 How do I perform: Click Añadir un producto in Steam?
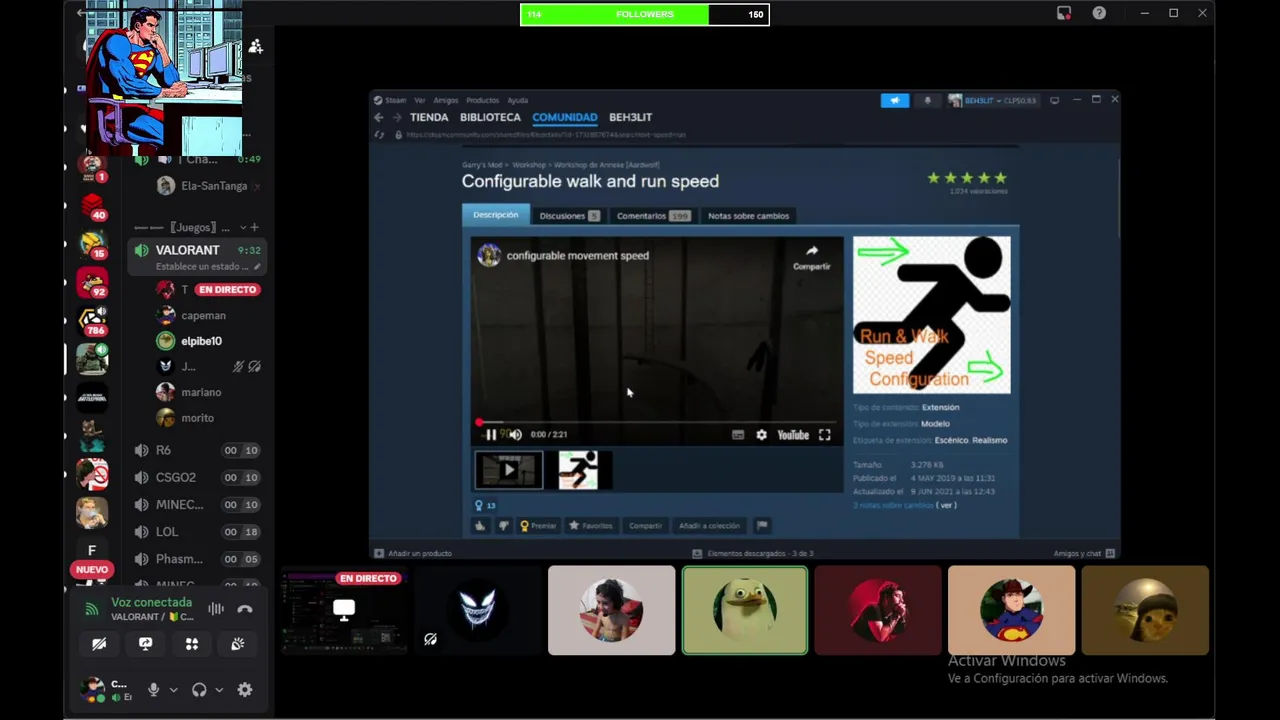pyautogui.click(x=413, y=553)
